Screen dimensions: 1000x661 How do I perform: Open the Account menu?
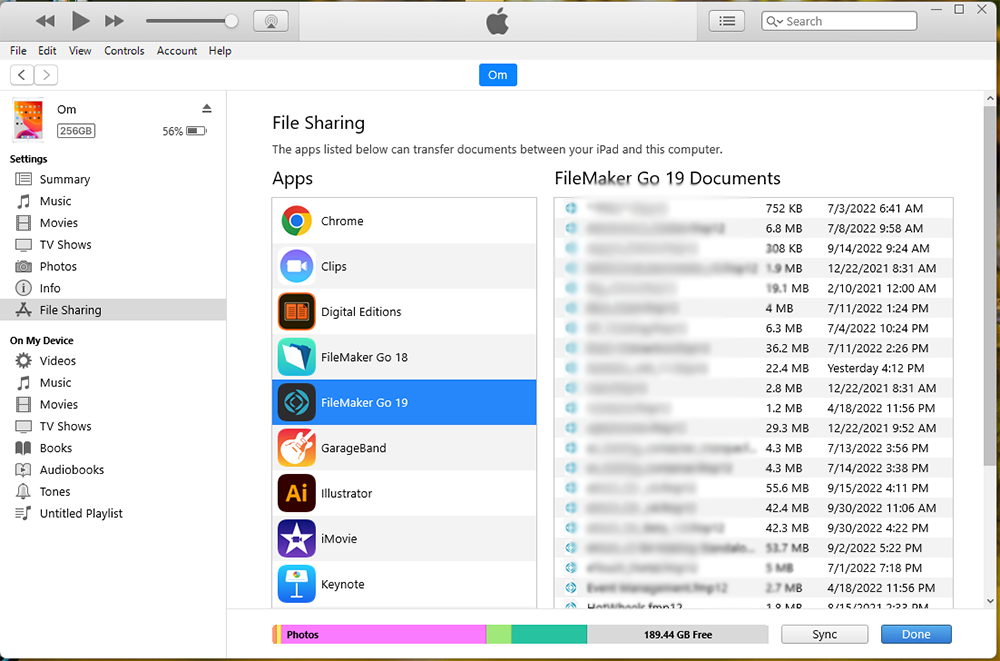[x=177, y=50]
